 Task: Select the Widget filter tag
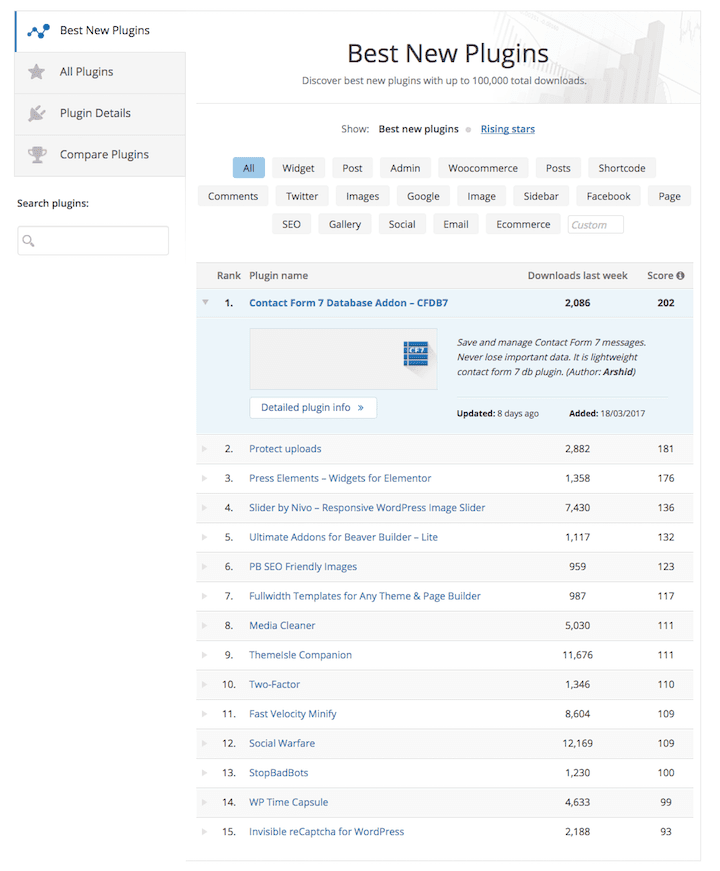tap(298, 168)
